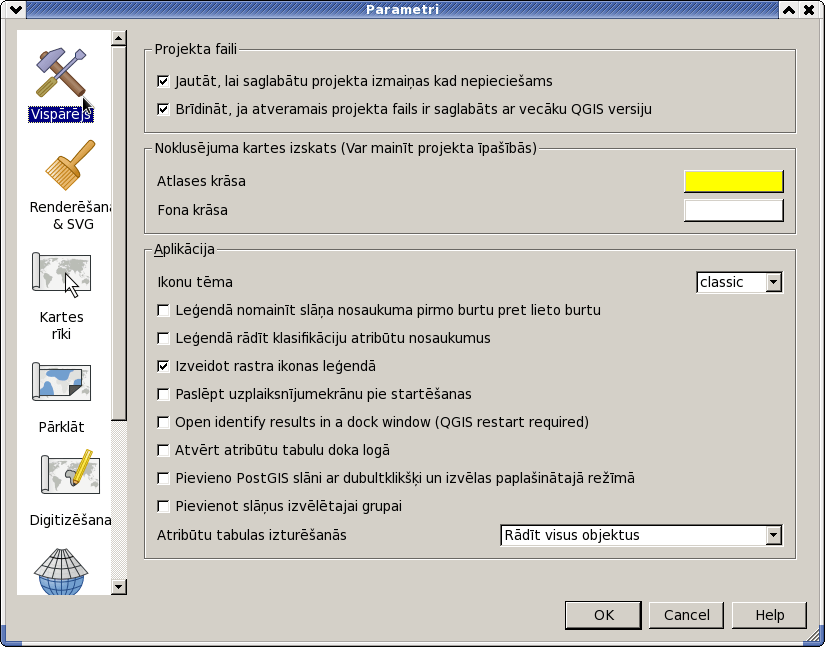Shade the Parametri window with up arrow
The height and width of the screenshot is (647, 825).
[789, 9]
